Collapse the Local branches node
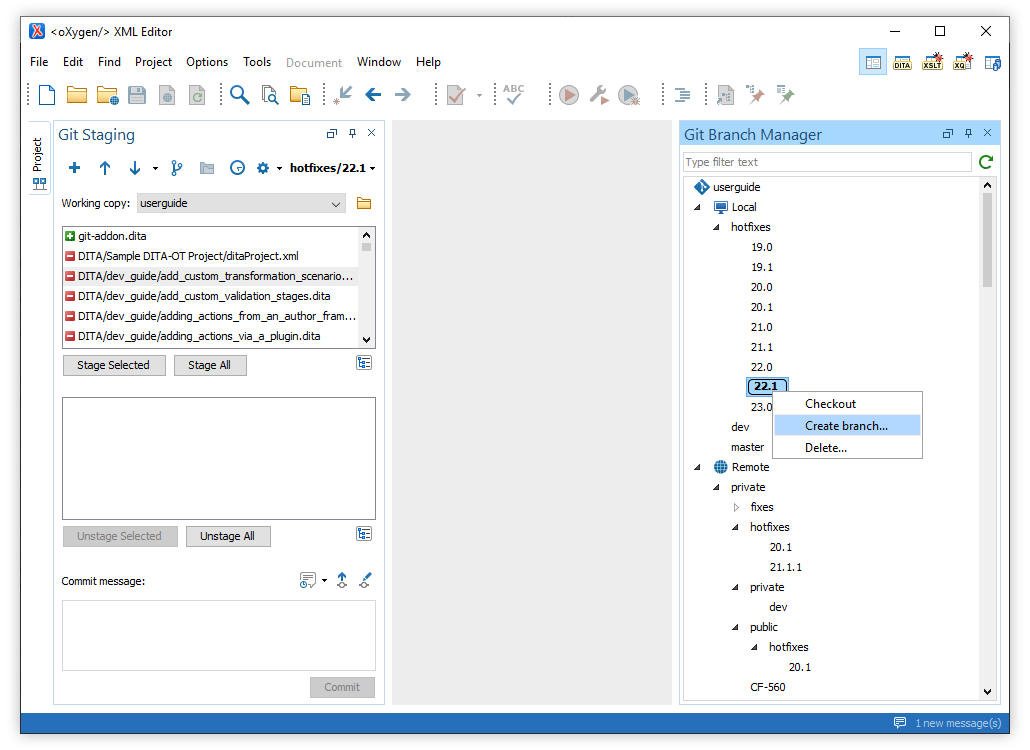The width and height of the screenshot is (1030, 750). click(x=698, y=208)
